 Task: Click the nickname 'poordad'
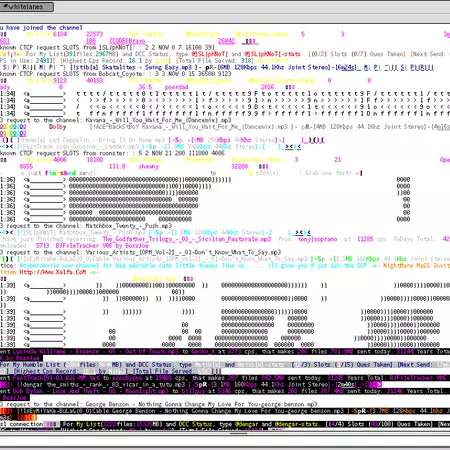(x=176, y=87)
